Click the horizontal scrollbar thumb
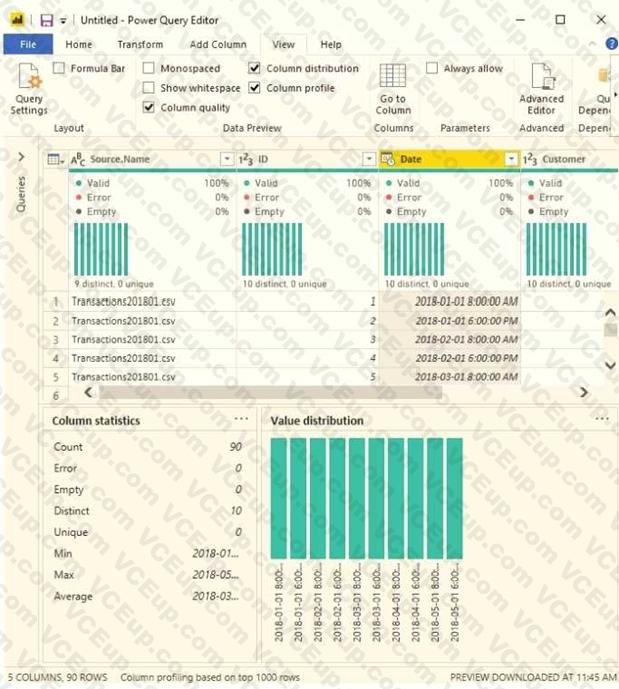 pos(270,392)
